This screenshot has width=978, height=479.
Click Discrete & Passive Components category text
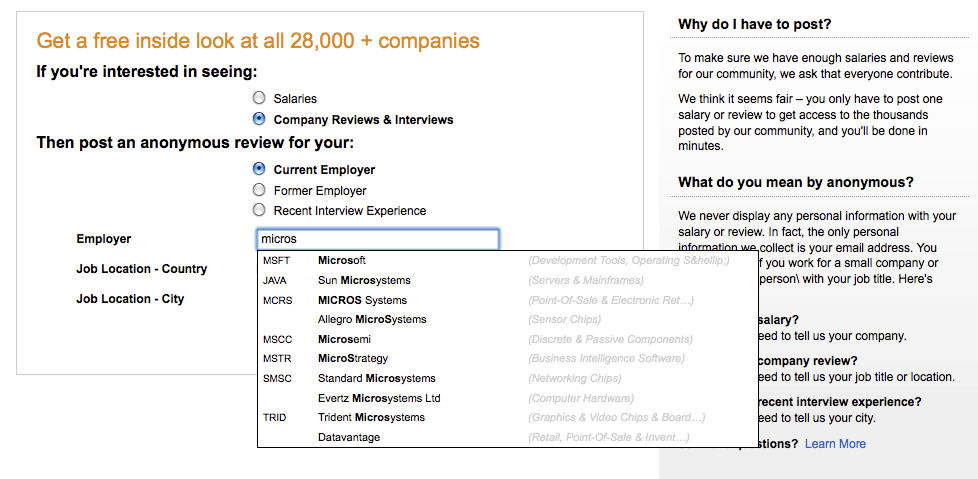pos(610,339)
